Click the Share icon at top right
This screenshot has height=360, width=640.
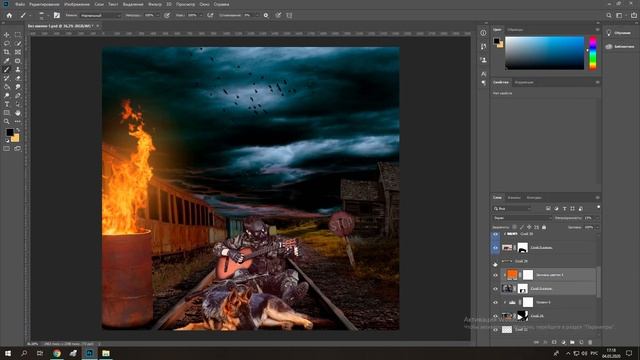tap(634, 15)
